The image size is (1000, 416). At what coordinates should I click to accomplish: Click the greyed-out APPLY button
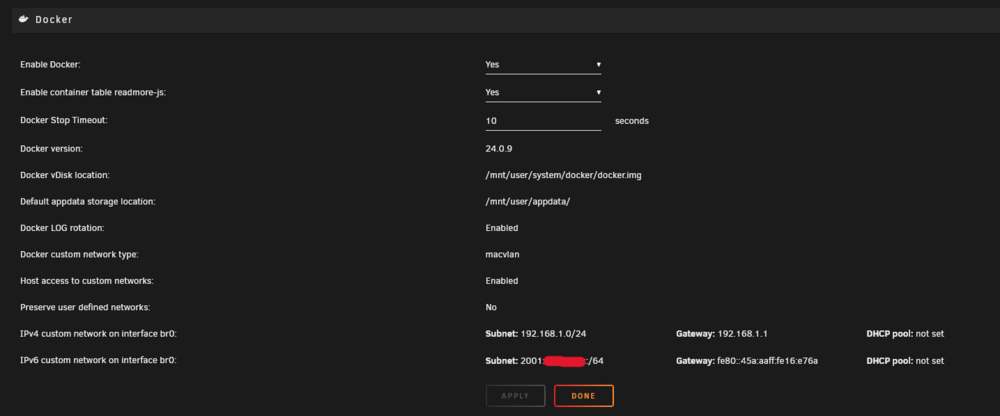(x=515, y=396)
